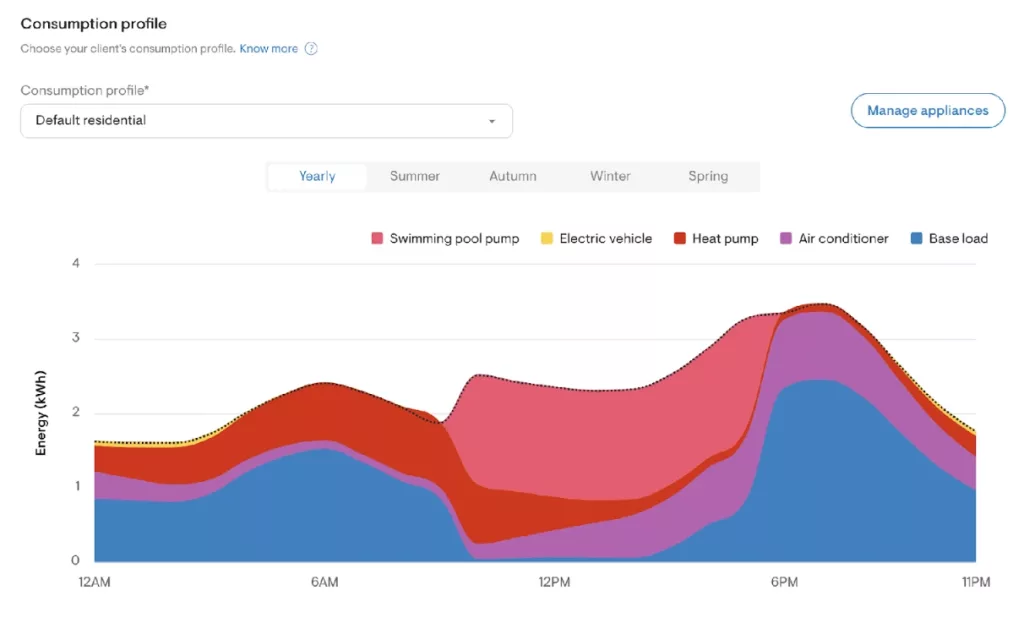Image resolution: width=1024 pixels, height=618 pixels.
Task: Hide the Swimming pool pump series label
Action: coord(454,239)
